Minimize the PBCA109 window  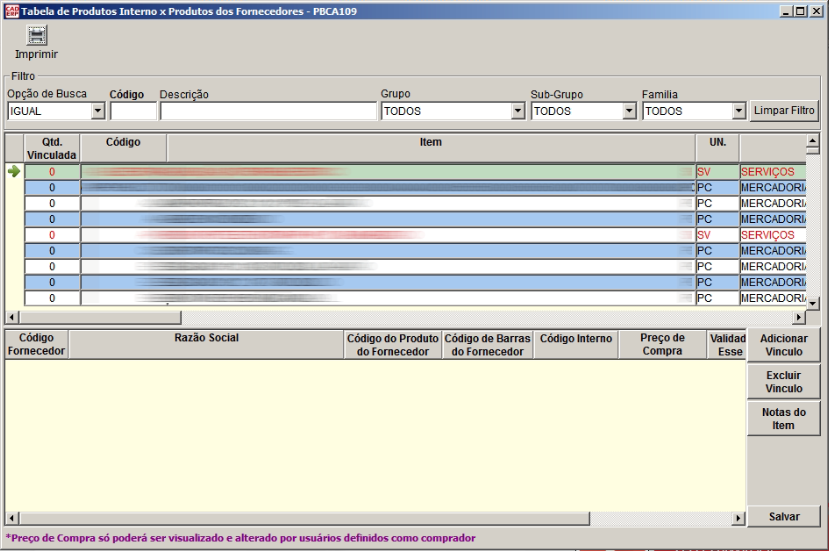(787, 11)
